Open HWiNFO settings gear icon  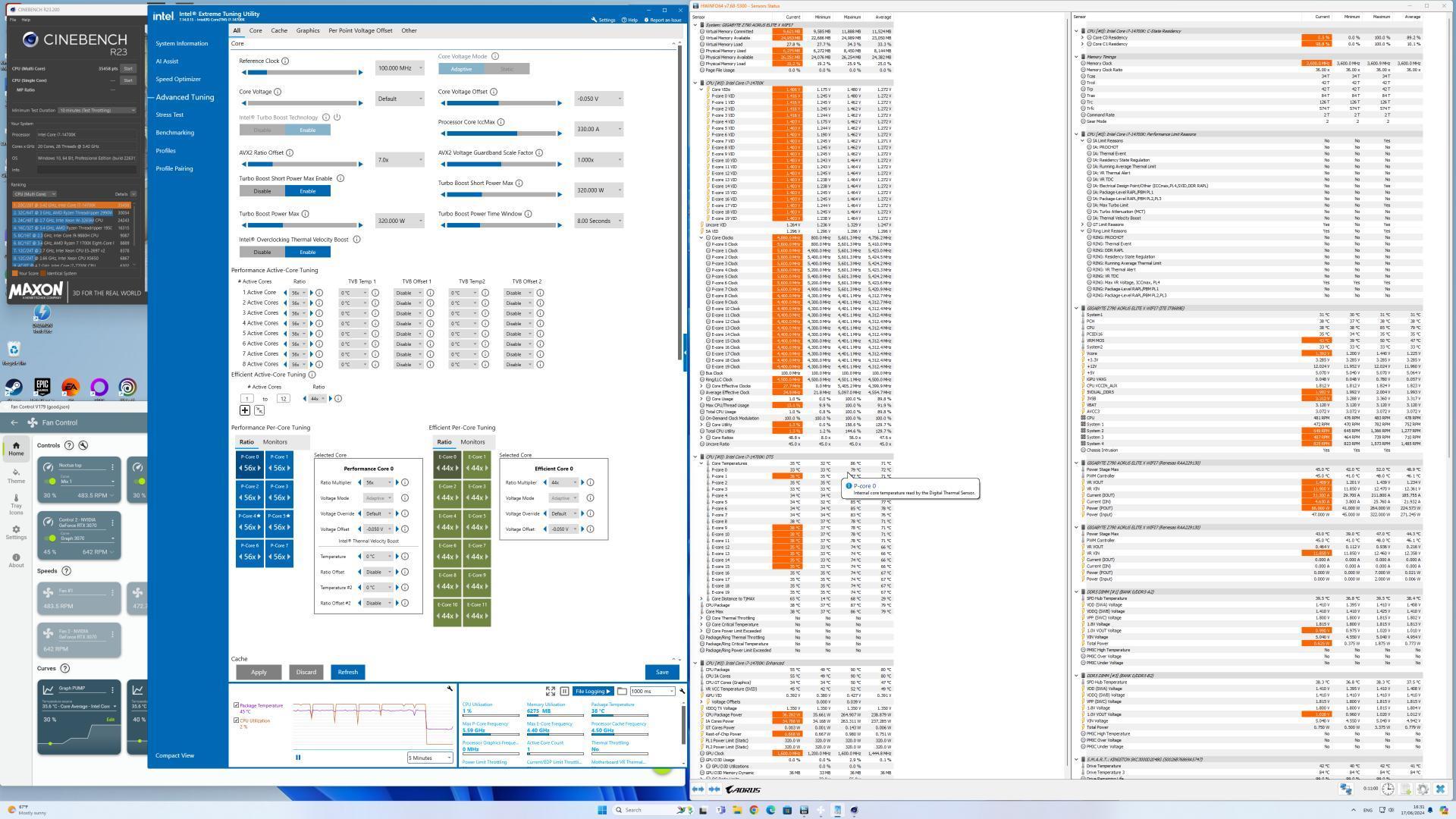coord(1423,789)
